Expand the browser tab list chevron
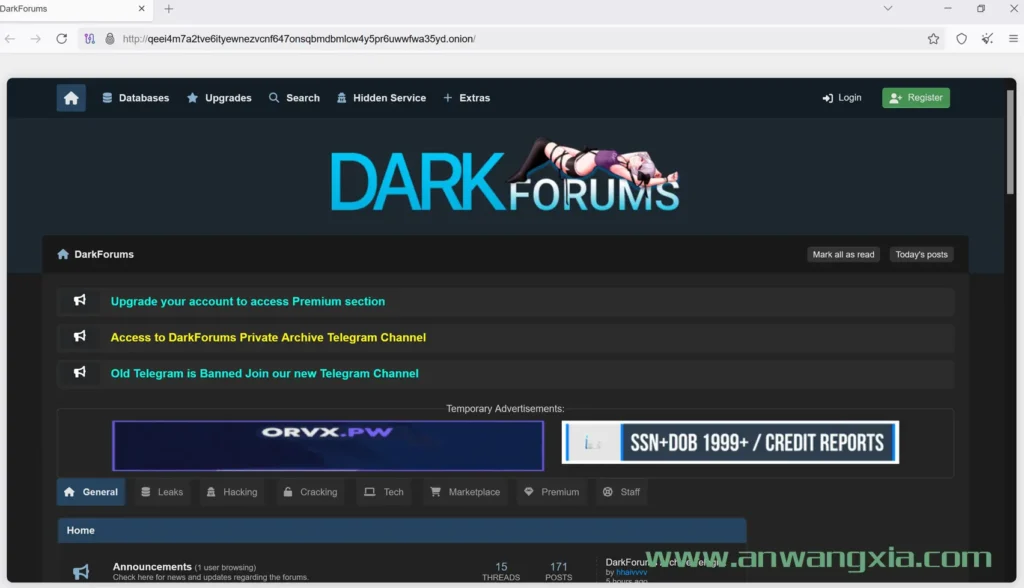The width and height of the screenshot is (1024, 588). point(888,8)
